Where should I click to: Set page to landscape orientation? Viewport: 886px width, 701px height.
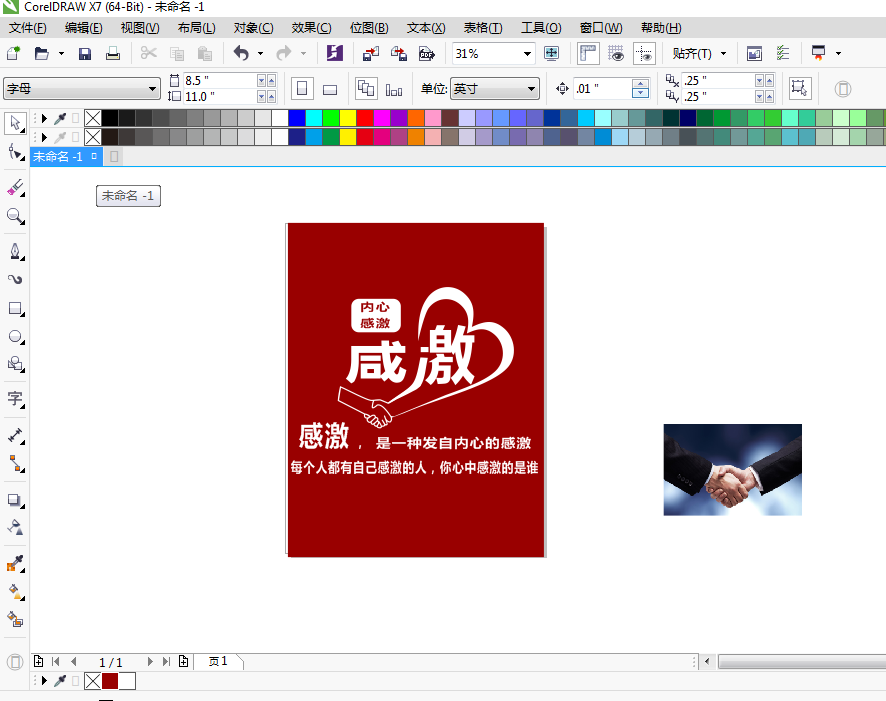[330, 88]
